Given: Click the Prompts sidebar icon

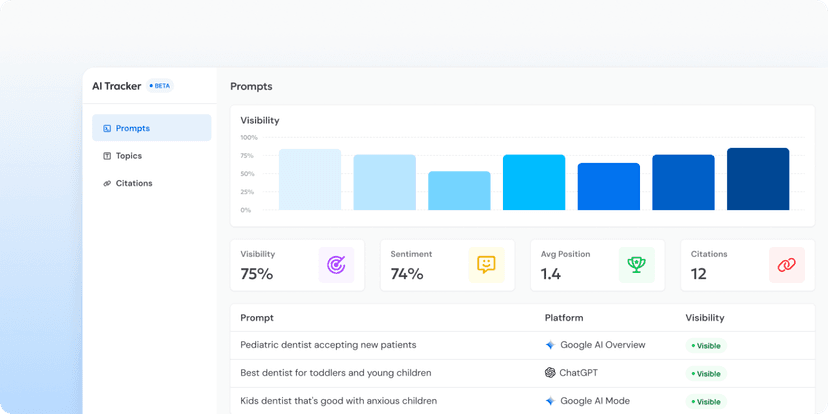Looking at the screenshot, I should [x=107, y=128].
